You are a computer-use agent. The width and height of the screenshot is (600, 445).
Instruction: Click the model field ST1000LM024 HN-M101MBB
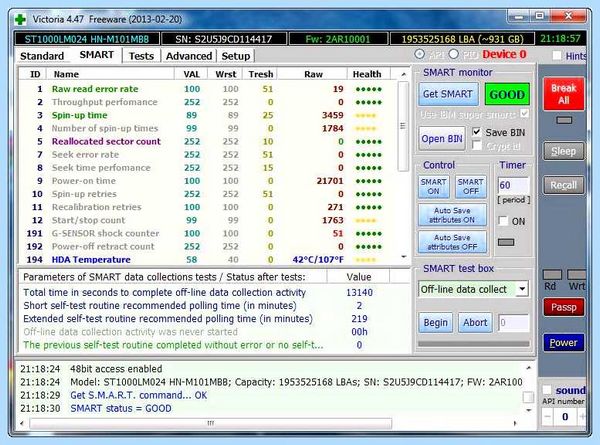87,39
